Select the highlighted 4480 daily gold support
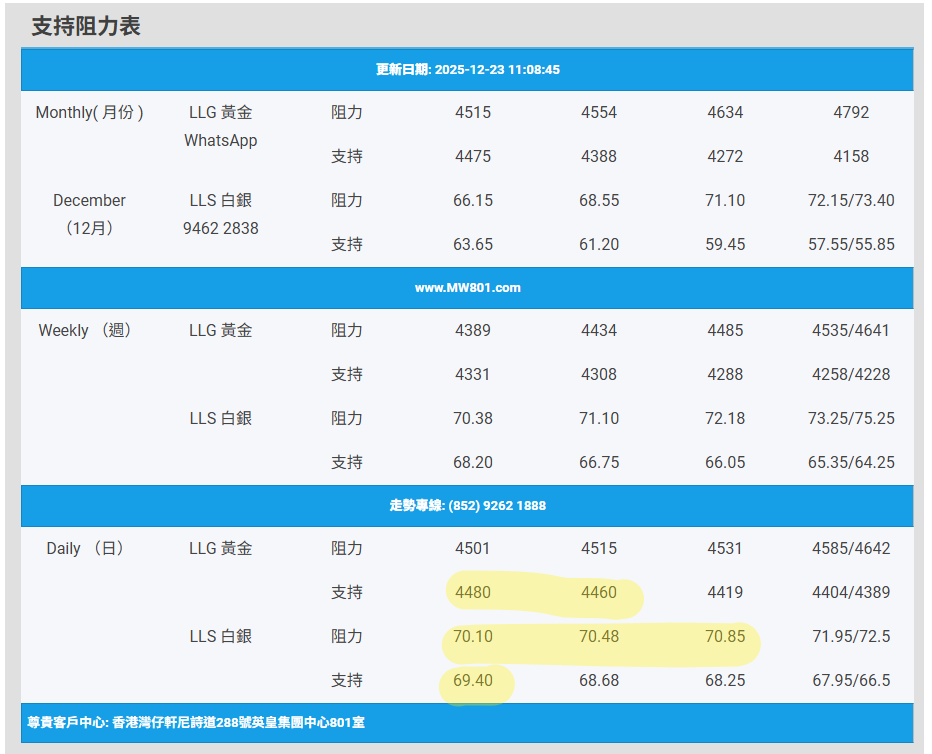The image size is (932, 754). (473, 592)
